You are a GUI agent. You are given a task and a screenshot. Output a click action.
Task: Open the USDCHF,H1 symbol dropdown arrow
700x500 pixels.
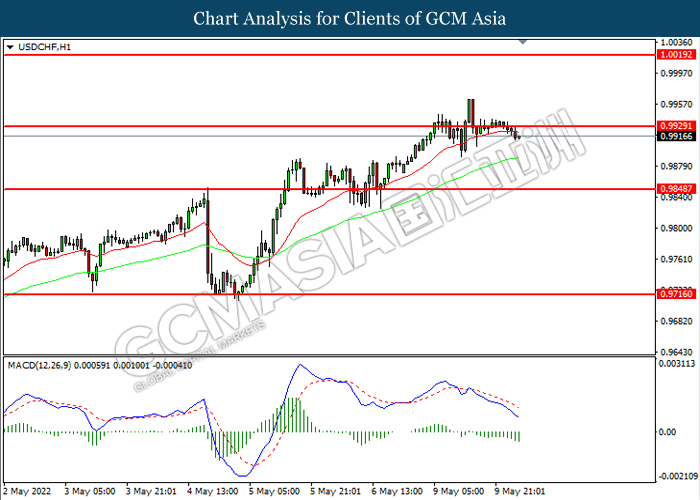pyautogui.click(x=10, y=47)
